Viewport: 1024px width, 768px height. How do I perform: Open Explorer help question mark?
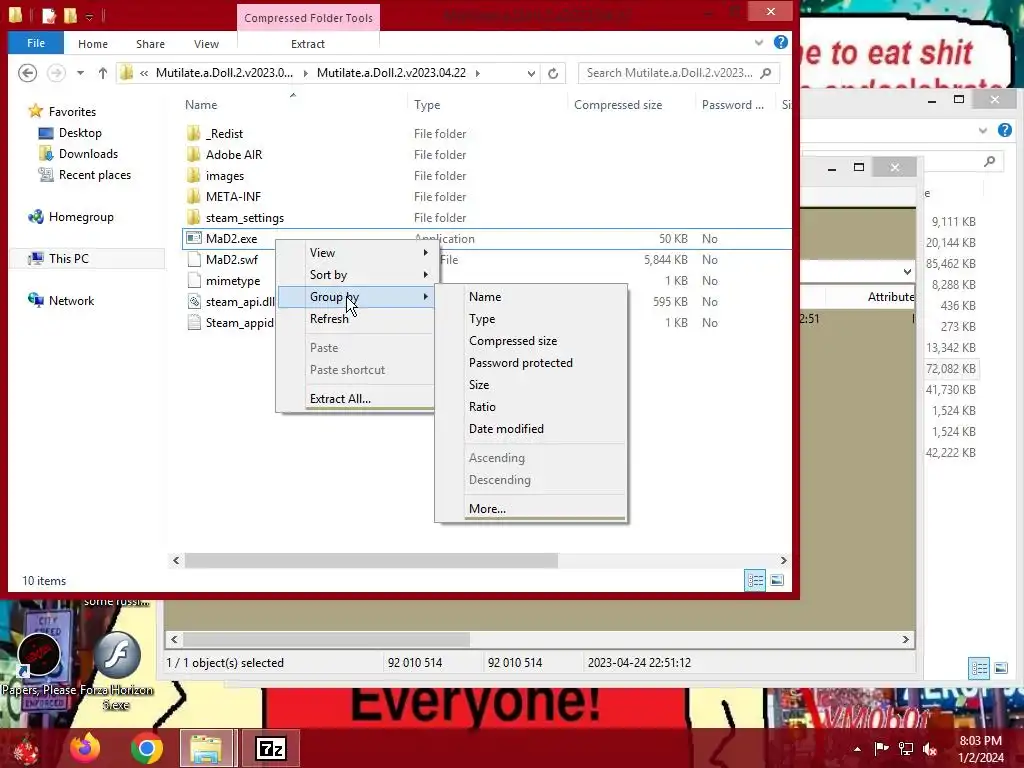pos(780,42)
